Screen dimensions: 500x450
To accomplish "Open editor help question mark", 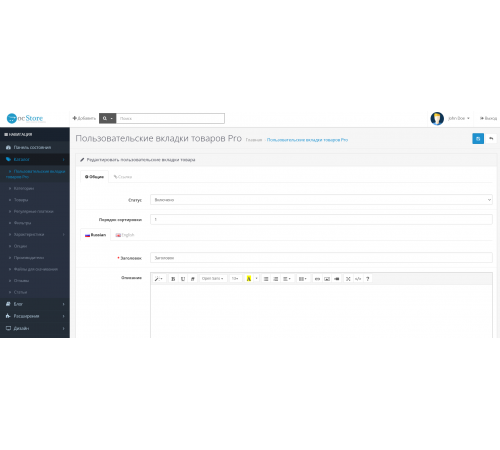I will tap(368, 279).
